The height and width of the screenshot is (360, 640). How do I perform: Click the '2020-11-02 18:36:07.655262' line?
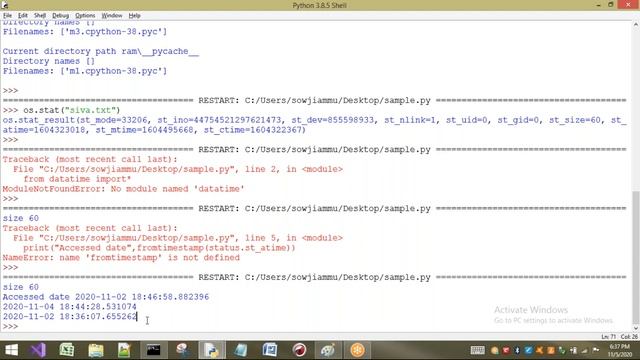click(x=69, y=316)
